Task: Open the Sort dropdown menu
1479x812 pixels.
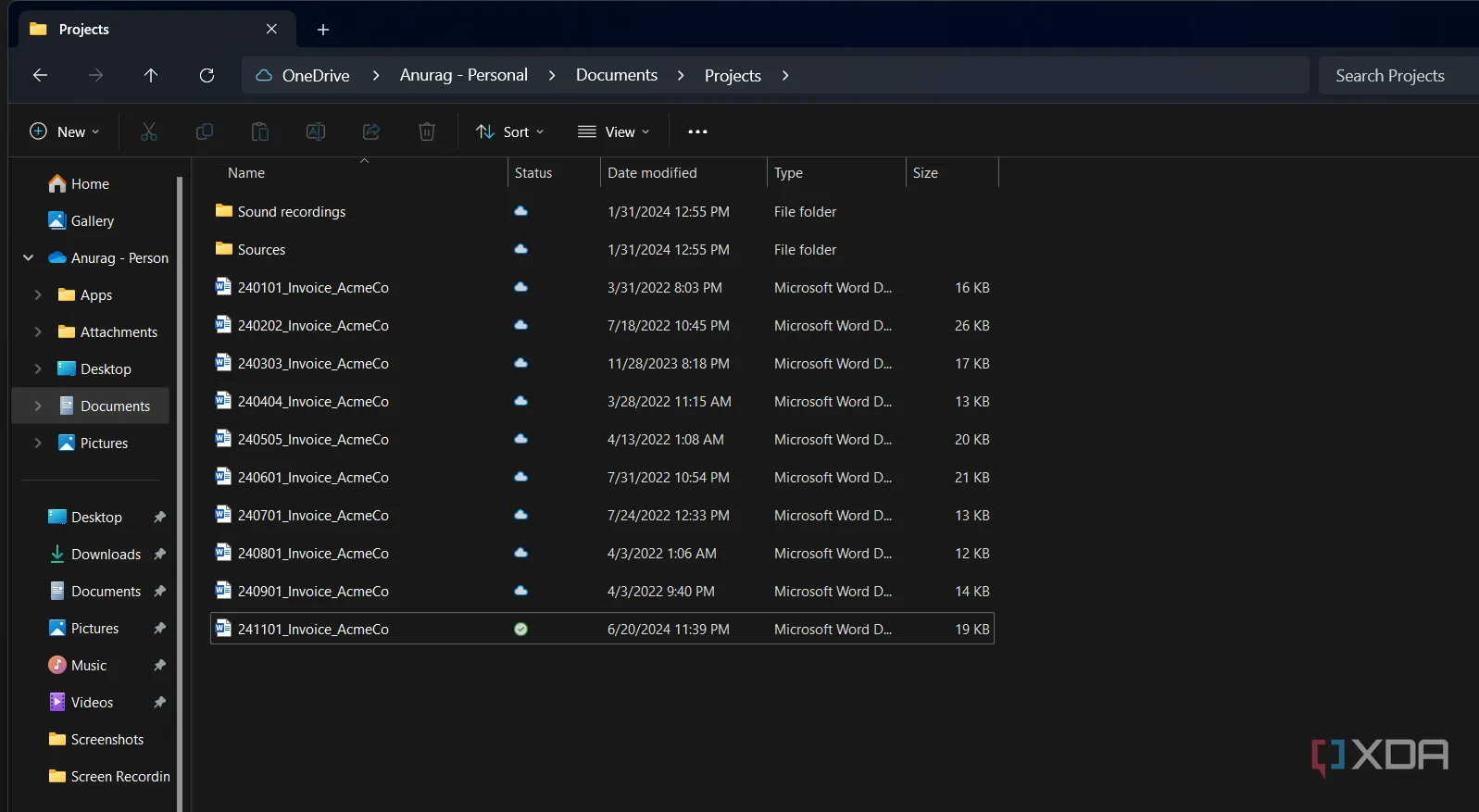Action: point(510,131)
